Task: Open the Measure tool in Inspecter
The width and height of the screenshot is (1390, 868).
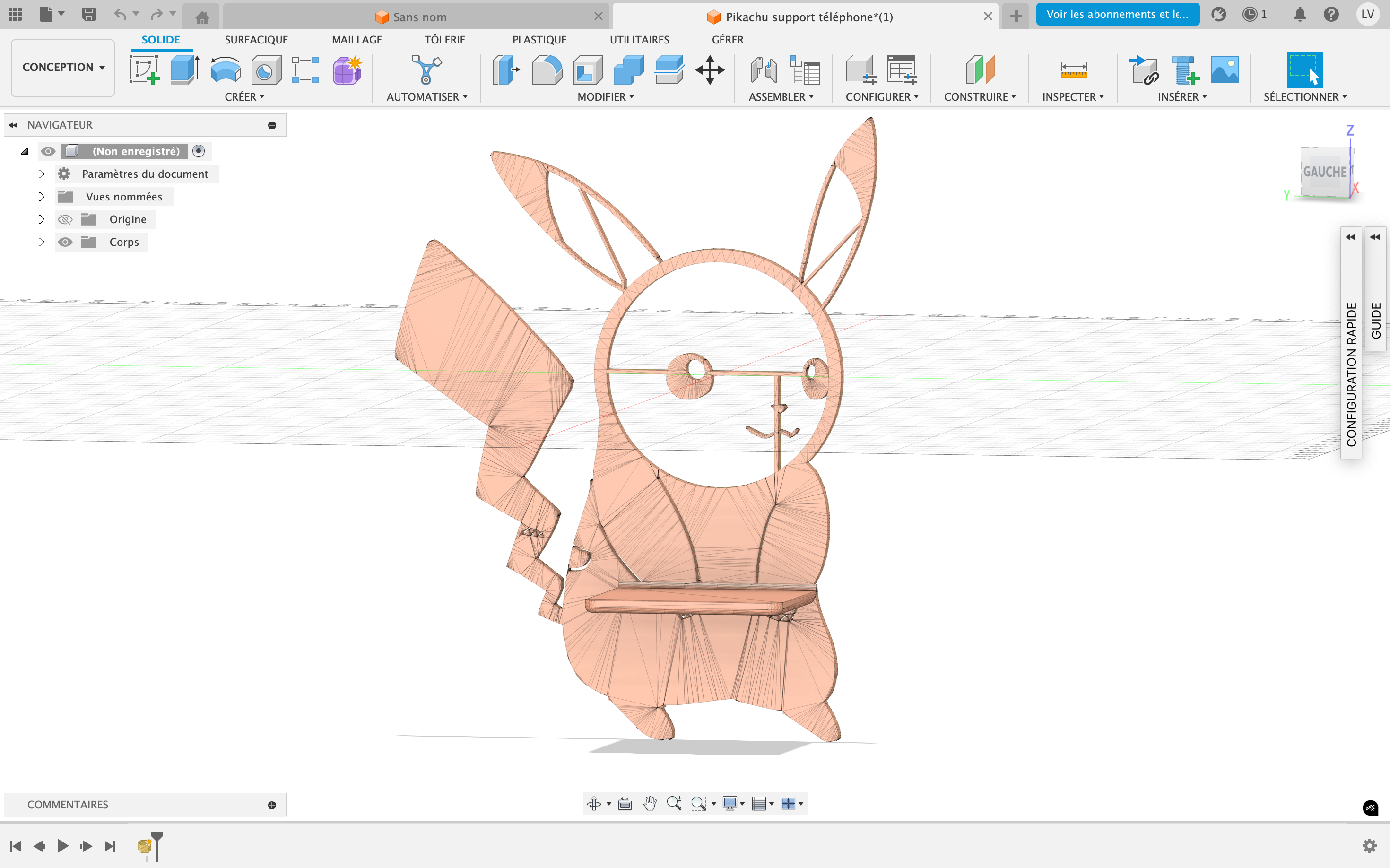Action: (1073, 70)
